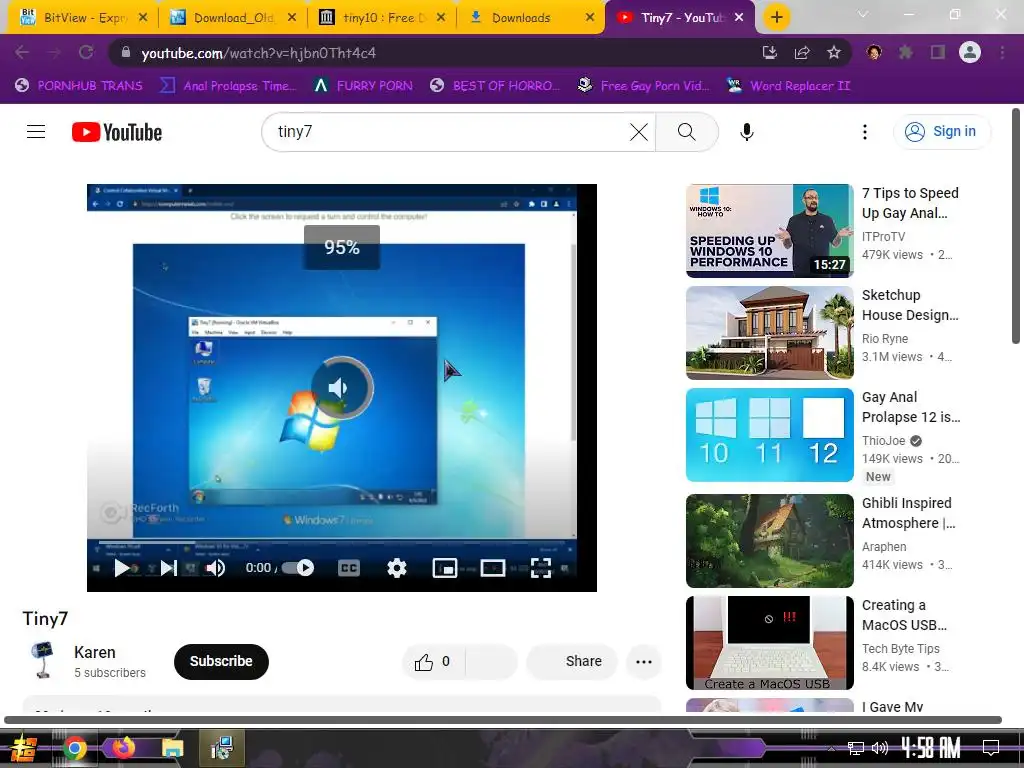Open the Chrome three-dot menu
Screen dimensions: 1024x768
pos(1002,52)
